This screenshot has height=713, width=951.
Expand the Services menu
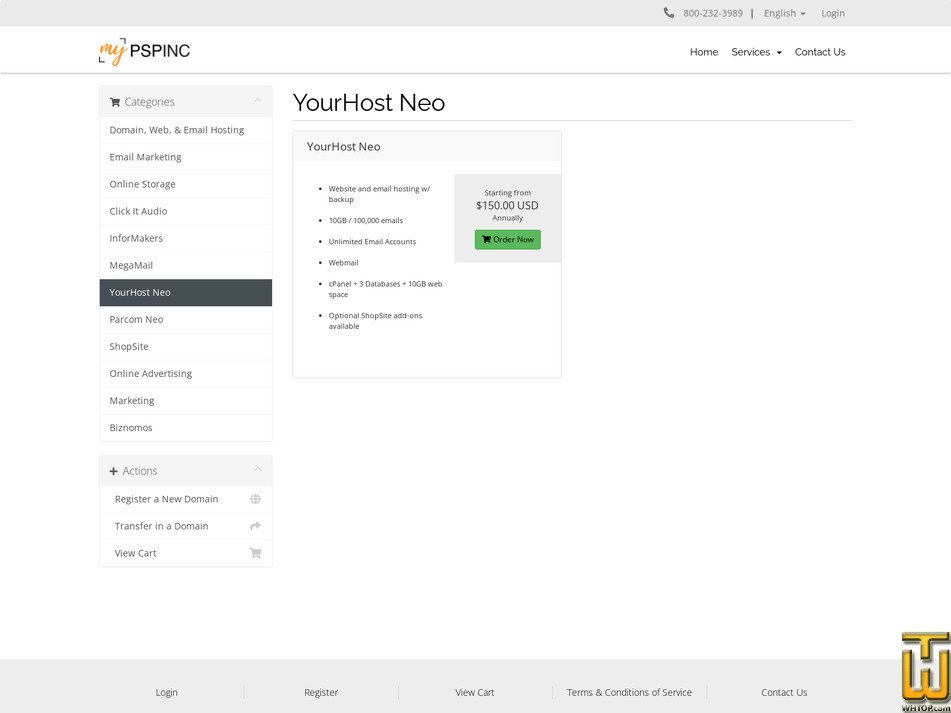[x=756, y=52]
